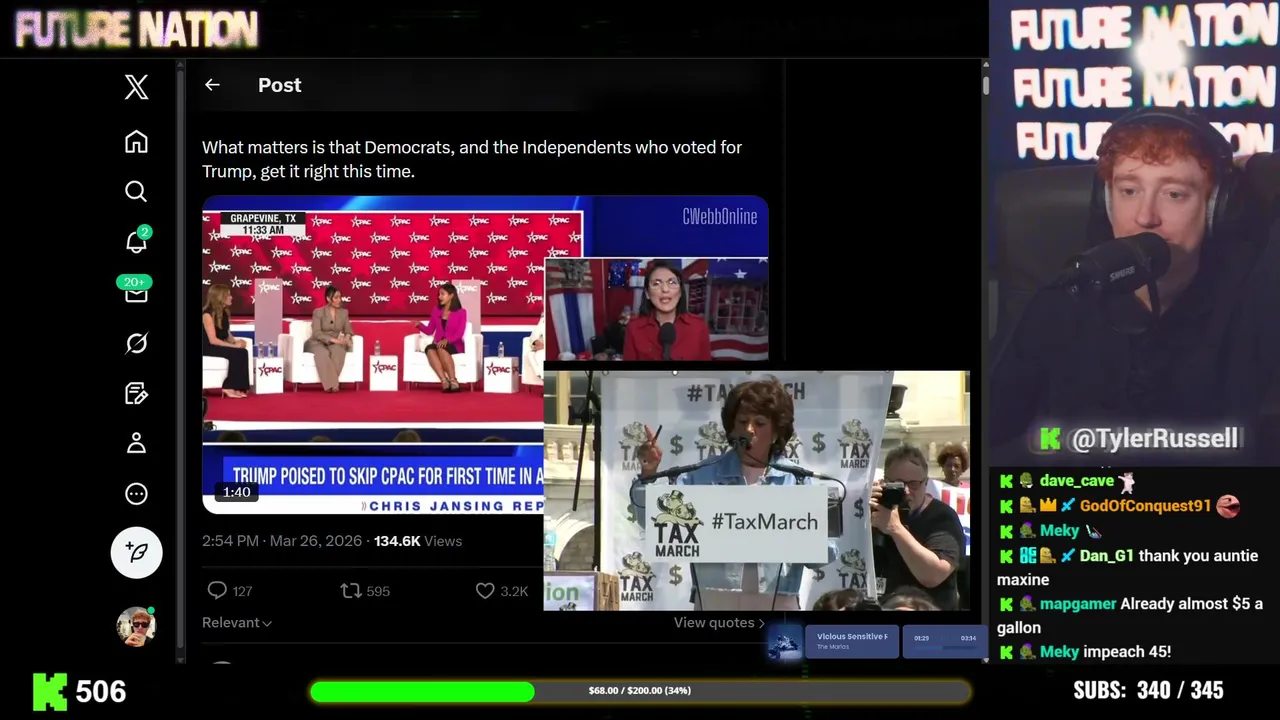
Task: Expand the Relevant replies sort dropdown
Action: pyautogui.click(x=237, y=622)
